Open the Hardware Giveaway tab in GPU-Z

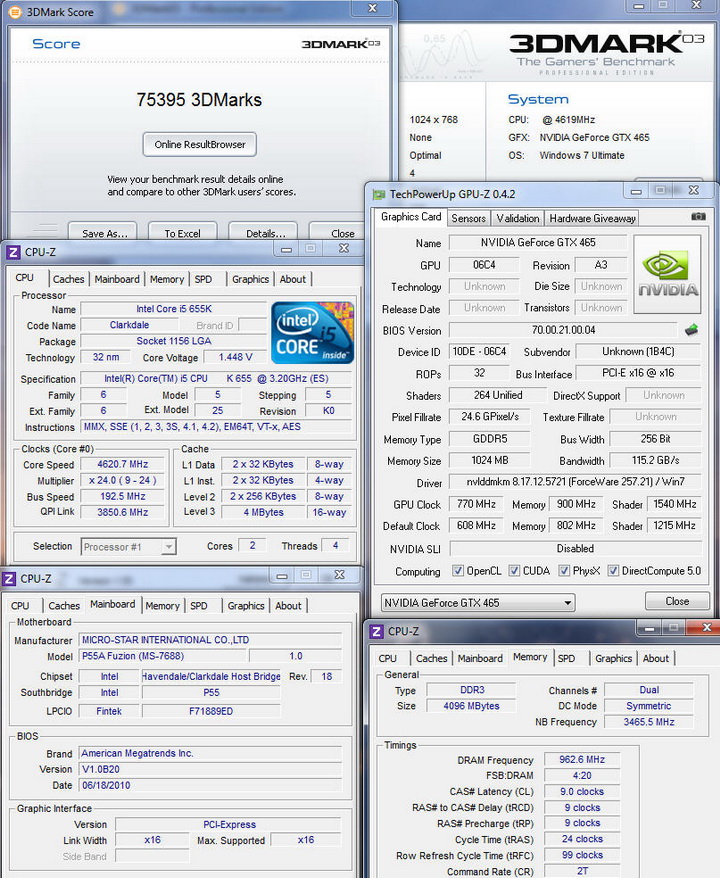coord(592,218)
